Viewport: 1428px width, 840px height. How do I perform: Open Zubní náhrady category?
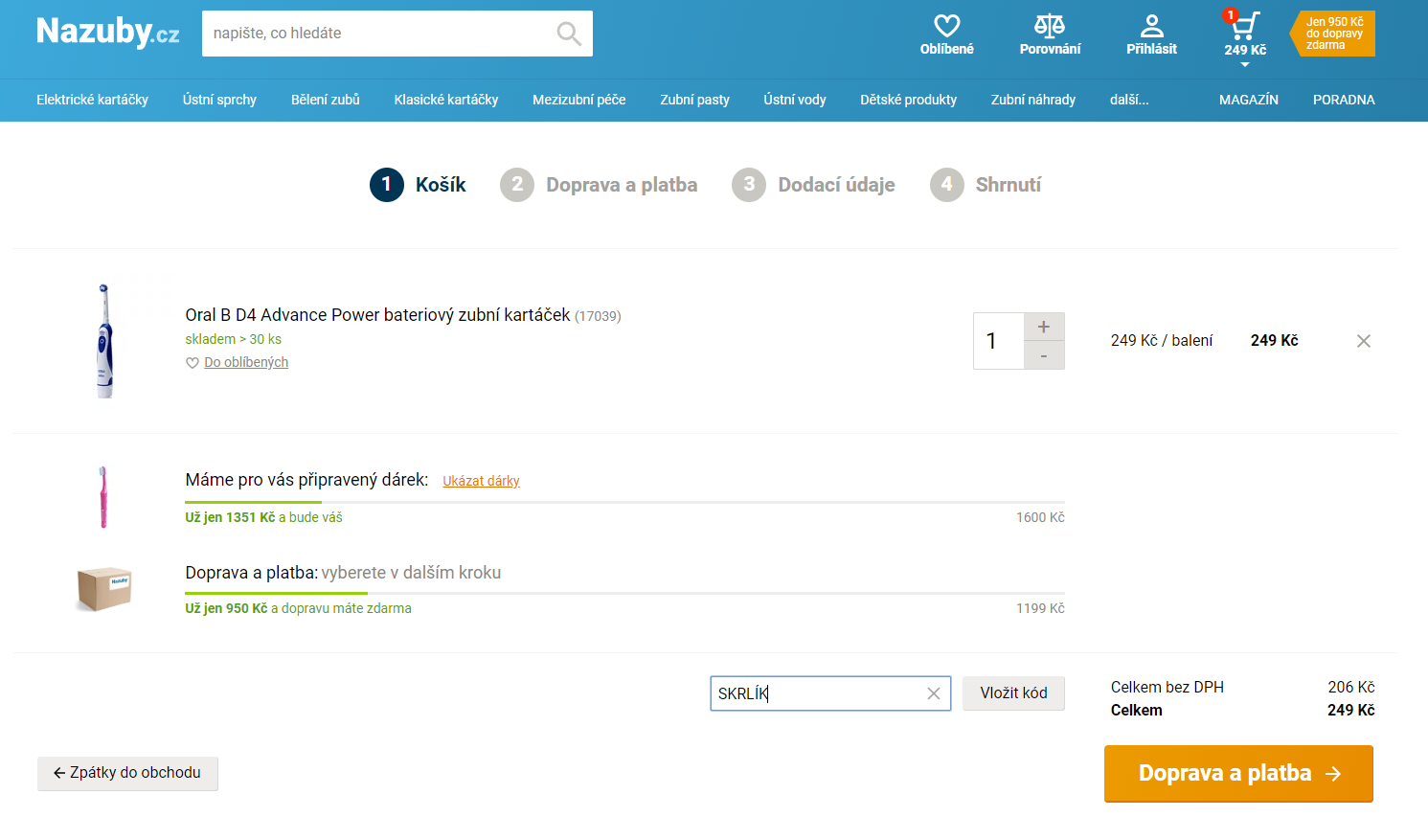[x=1033, y=100]
